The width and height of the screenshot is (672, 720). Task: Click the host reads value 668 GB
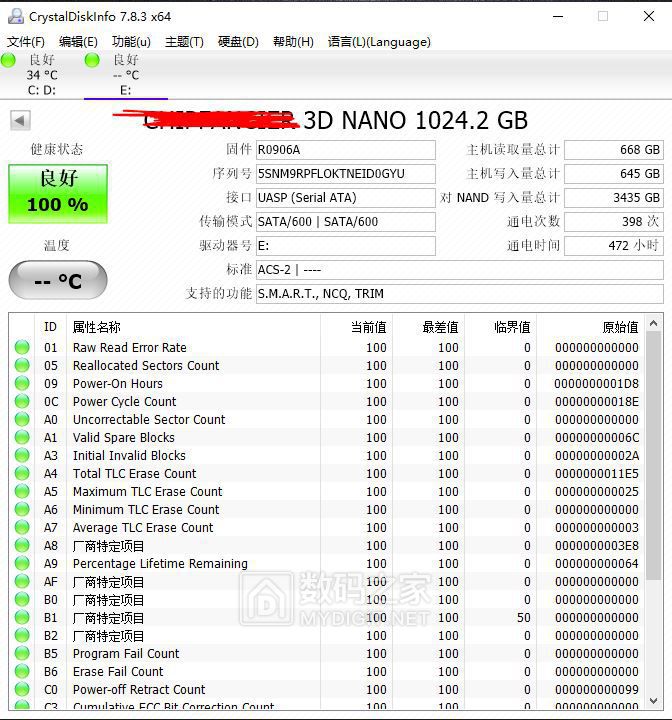(614, 150)
